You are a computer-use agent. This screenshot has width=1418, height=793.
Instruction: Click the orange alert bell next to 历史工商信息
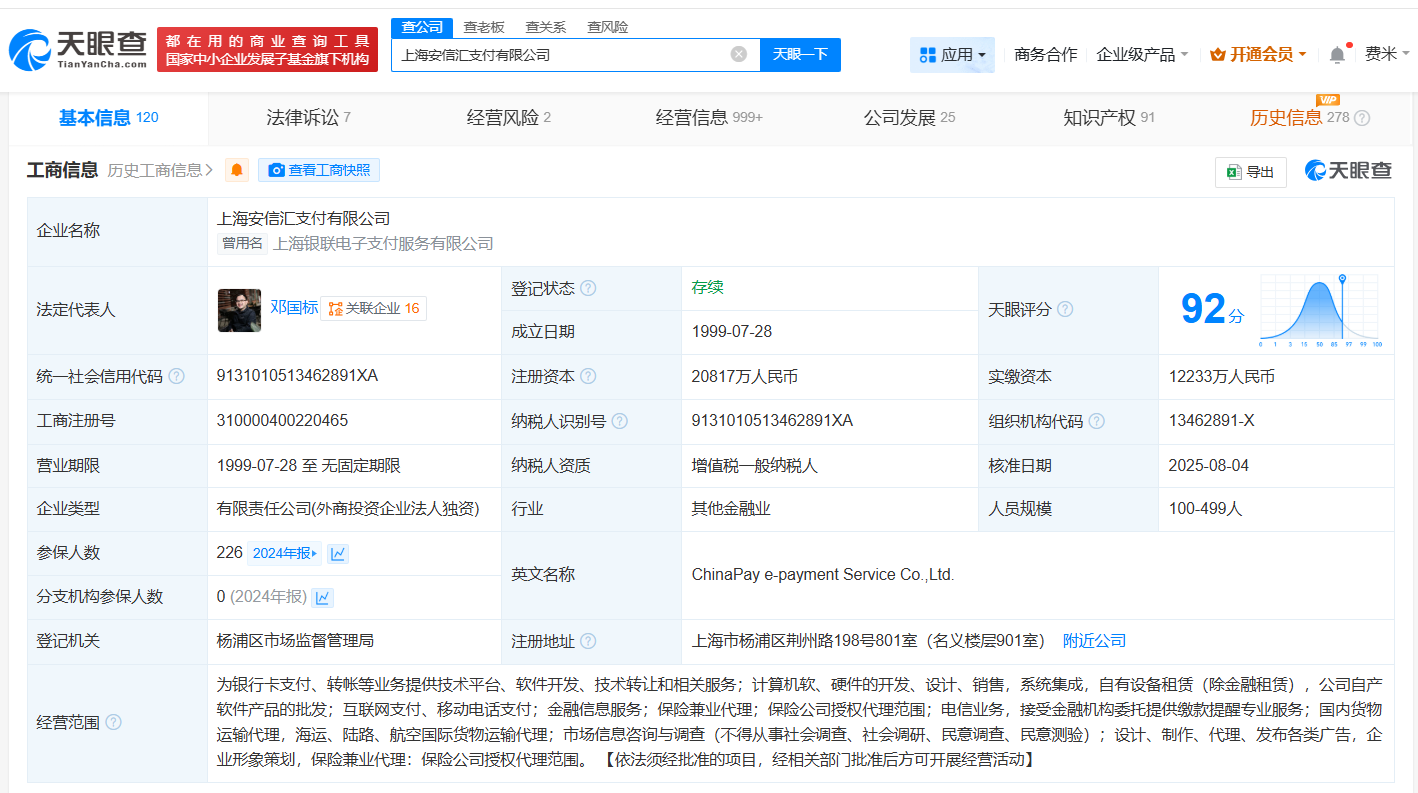click(237, 170)
